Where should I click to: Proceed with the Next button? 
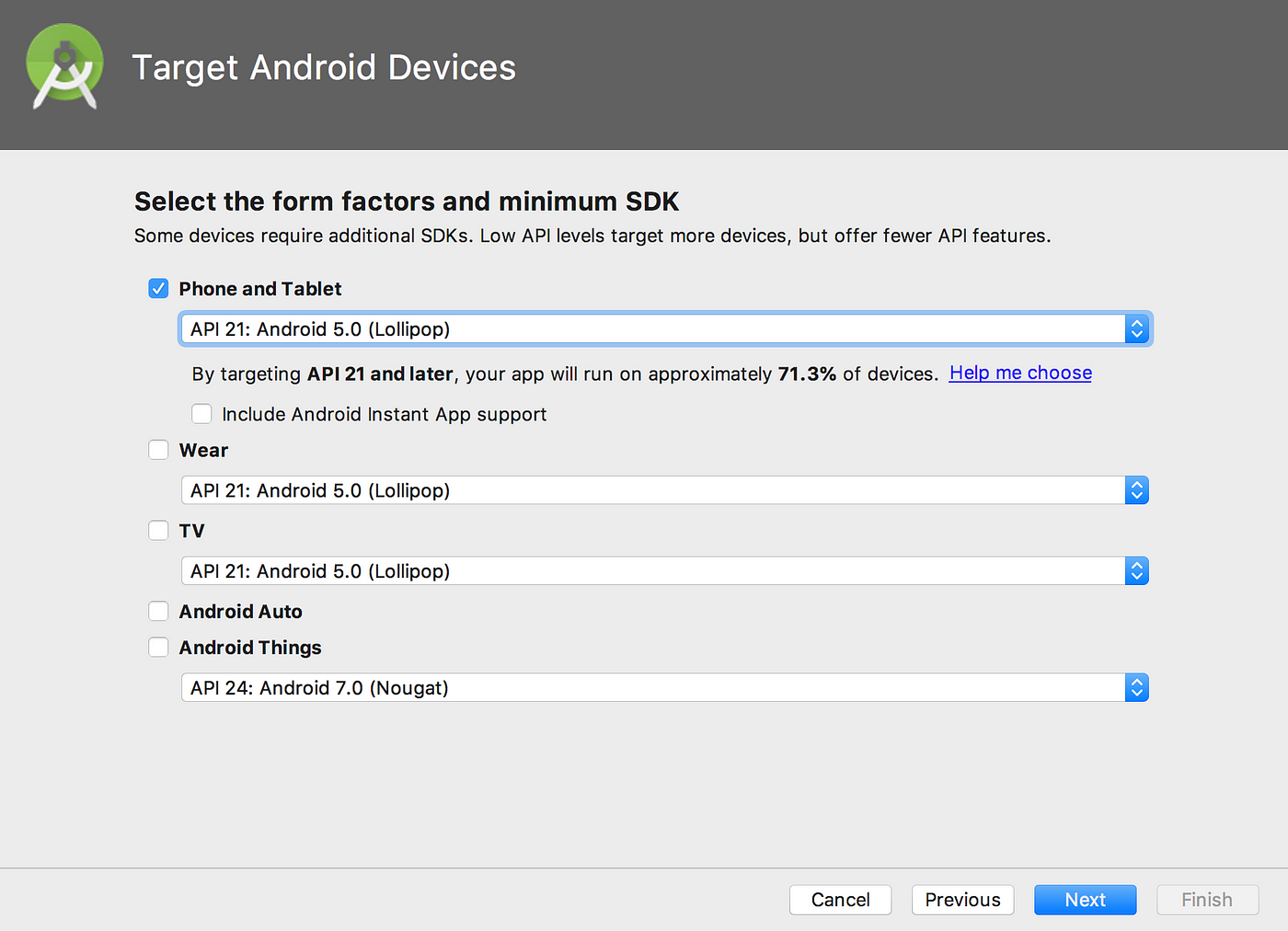1085,900
